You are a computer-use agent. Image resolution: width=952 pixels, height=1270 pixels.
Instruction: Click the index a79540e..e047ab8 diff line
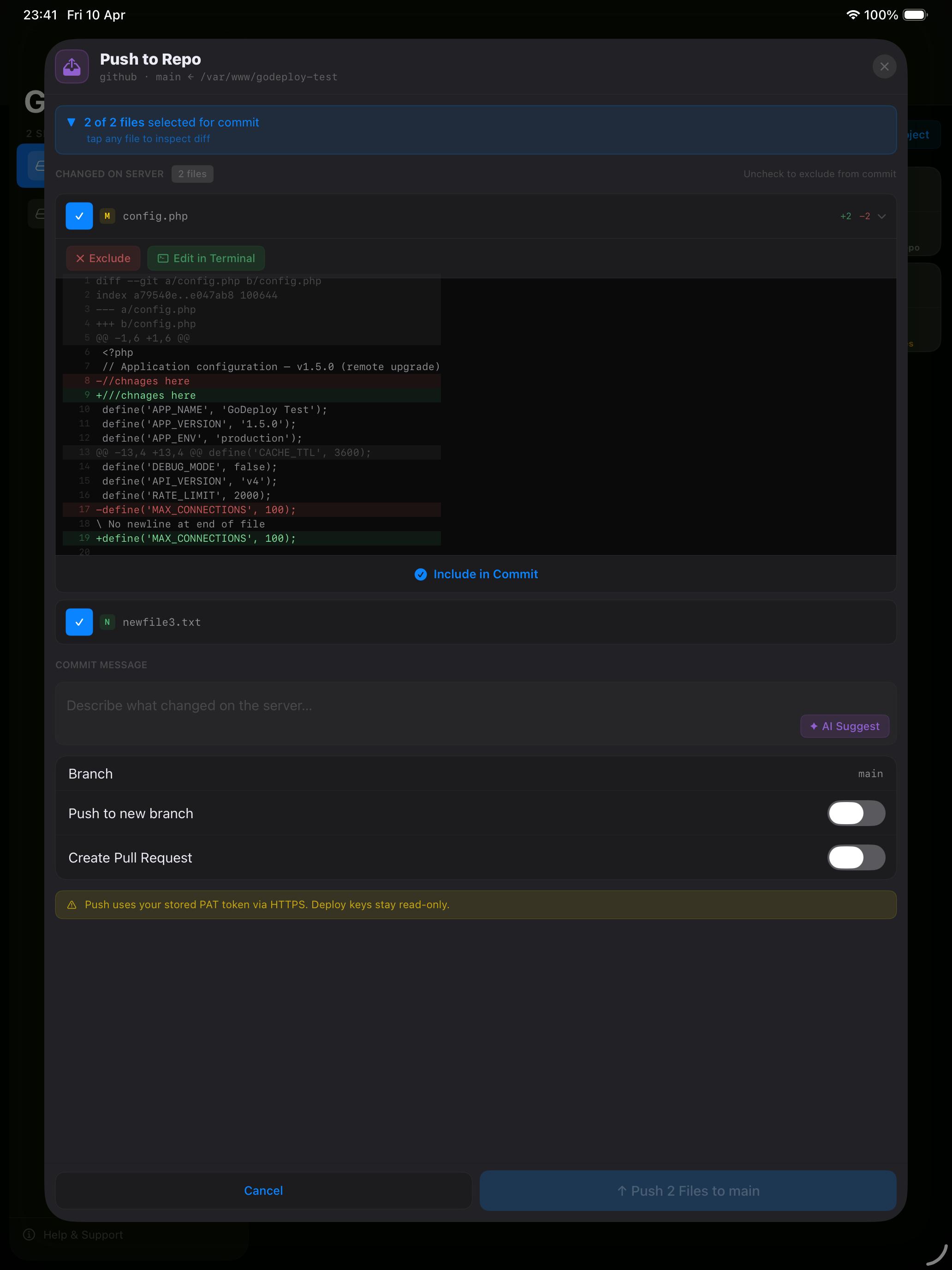[252, 295]
